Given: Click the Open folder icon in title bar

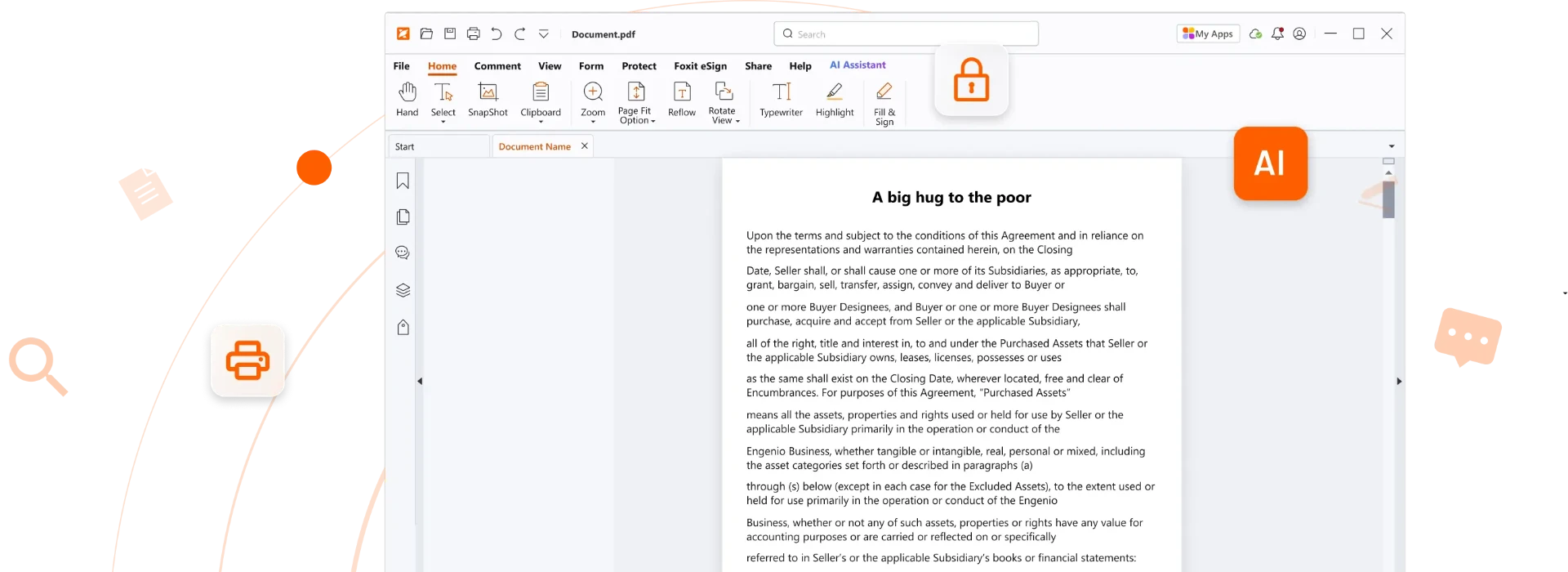Looking at the screenshot, I should tap(426, 34).
